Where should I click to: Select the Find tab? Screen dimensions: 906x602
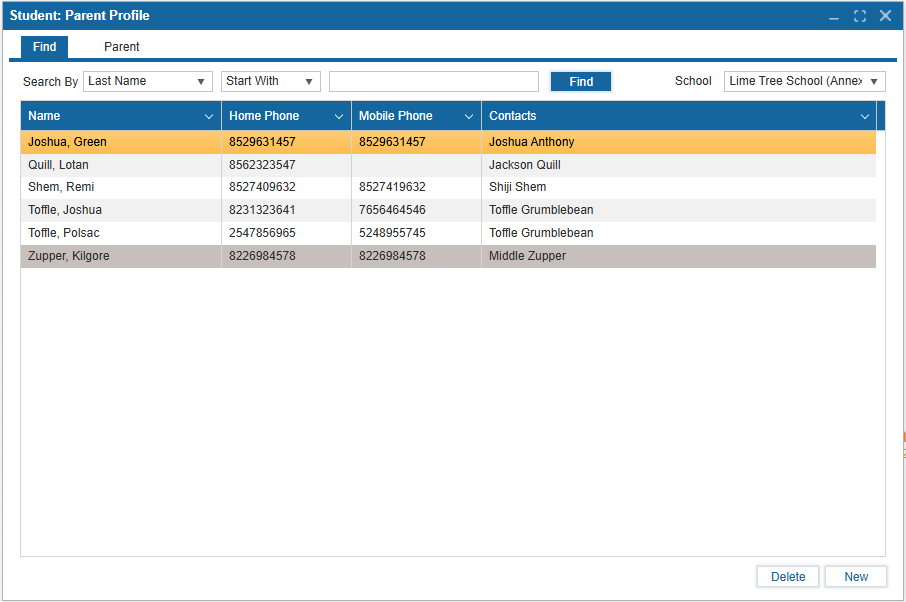45,47
